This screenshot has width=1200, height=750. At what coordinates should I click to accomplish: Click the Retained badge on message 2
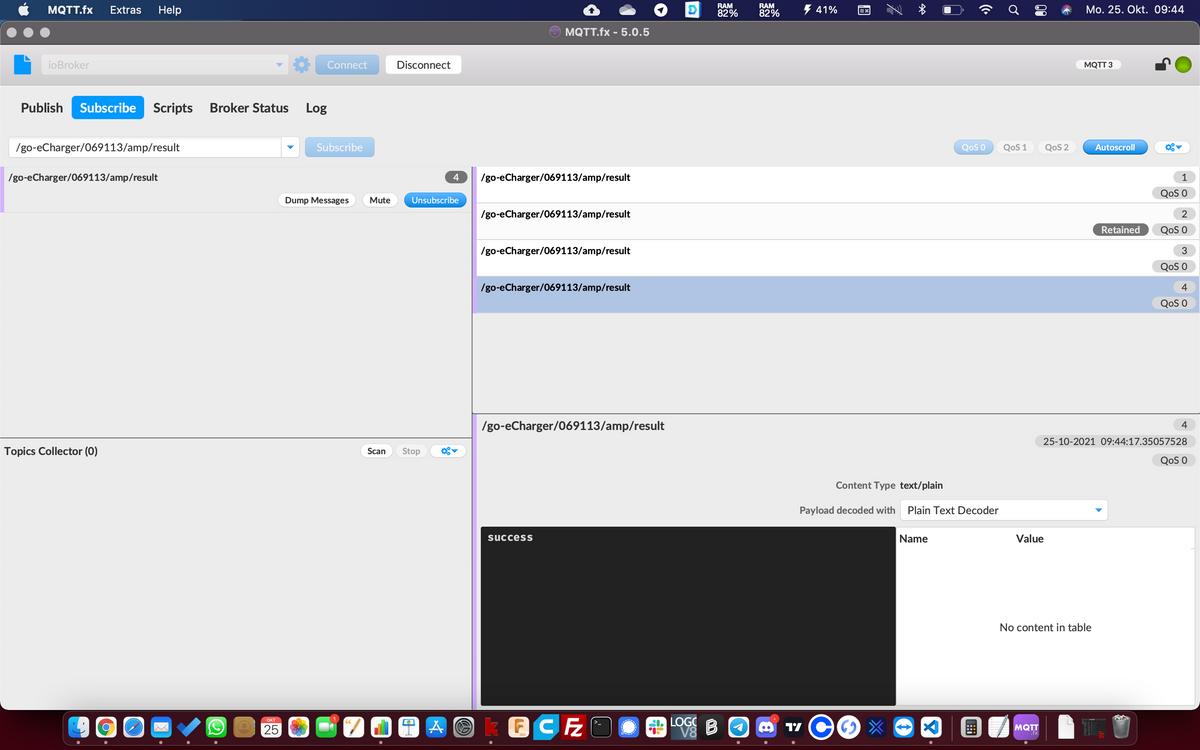(1120, 229)
